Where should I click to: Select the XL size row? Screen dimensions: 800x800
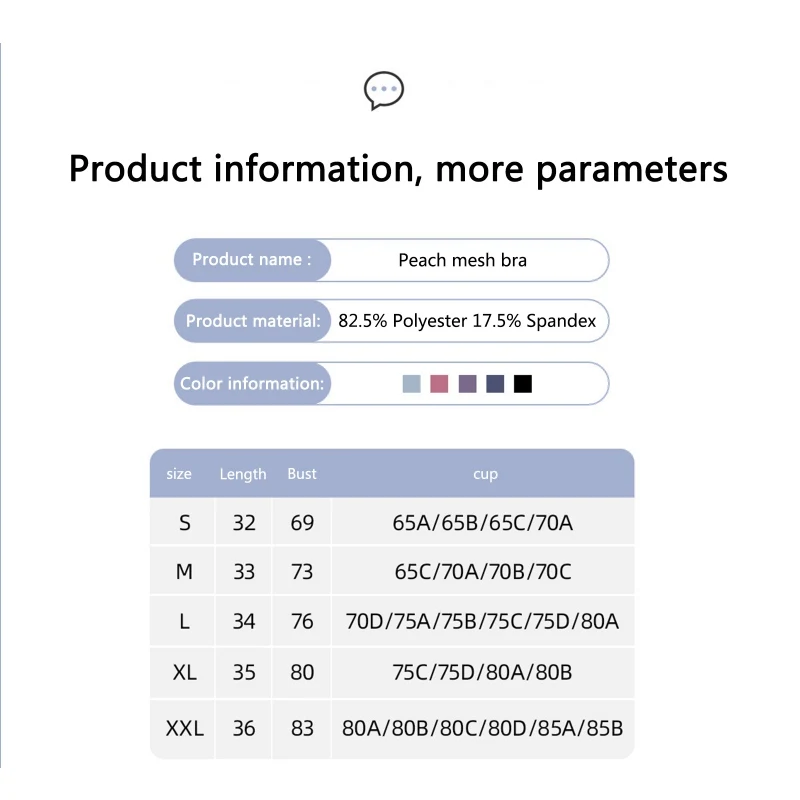point(392,672)
